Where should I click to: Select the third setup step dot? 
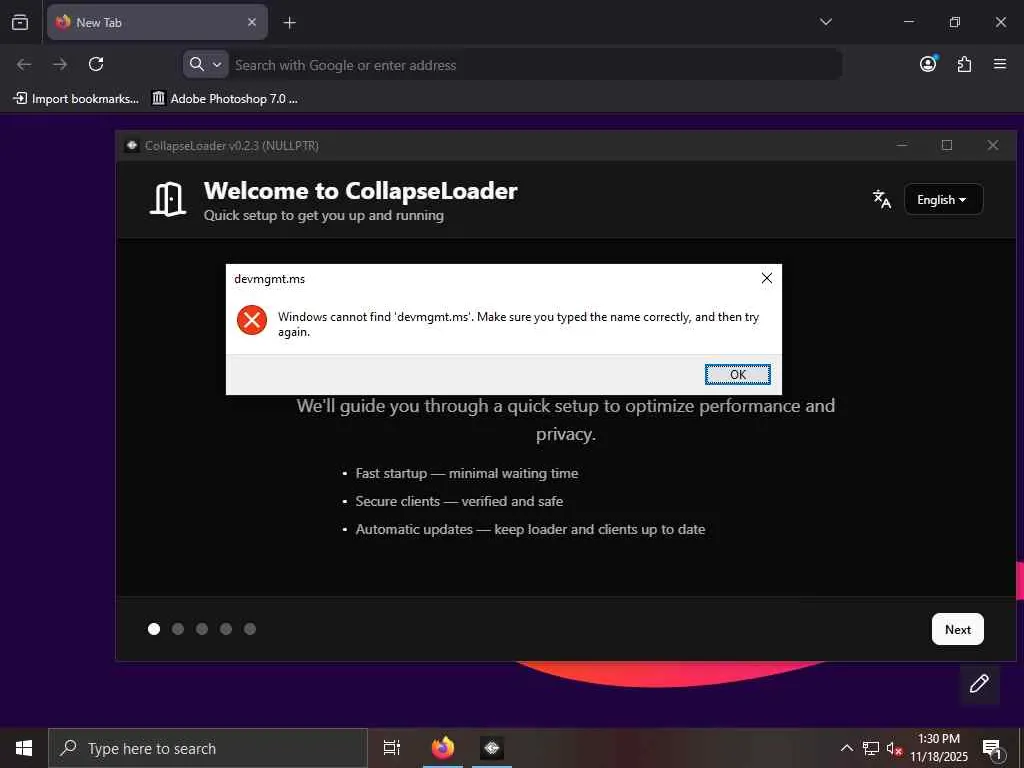pos(202,629)
